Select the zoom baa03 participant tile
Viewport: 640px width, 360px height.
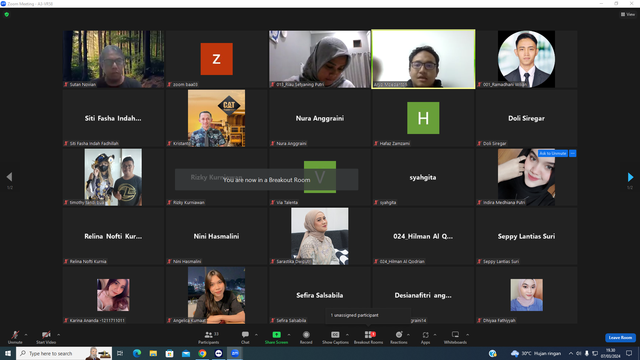(x=217, y=59)
